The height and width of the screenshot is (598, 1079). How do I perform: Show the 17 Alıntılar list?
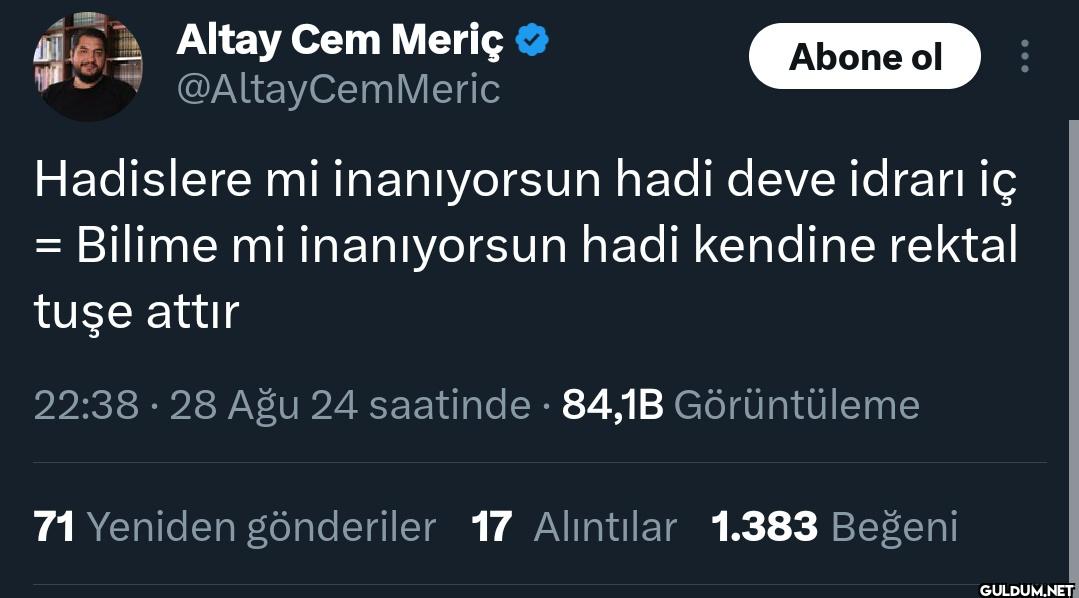[x=574, y=526]
